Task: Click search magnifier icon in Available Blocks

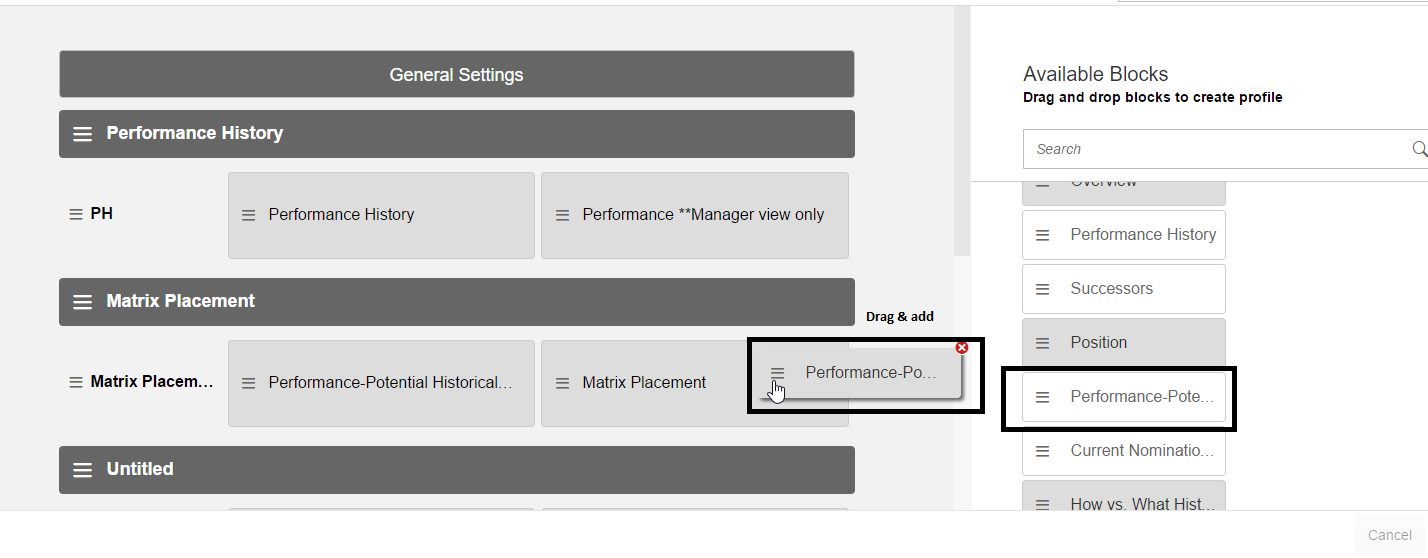Action: click(x=1420, y=149)
